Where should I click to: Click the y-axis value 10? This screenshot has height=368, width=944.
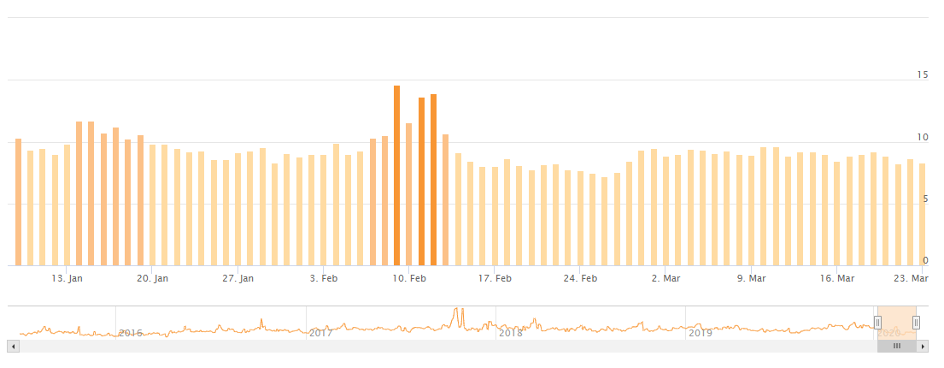922,137
